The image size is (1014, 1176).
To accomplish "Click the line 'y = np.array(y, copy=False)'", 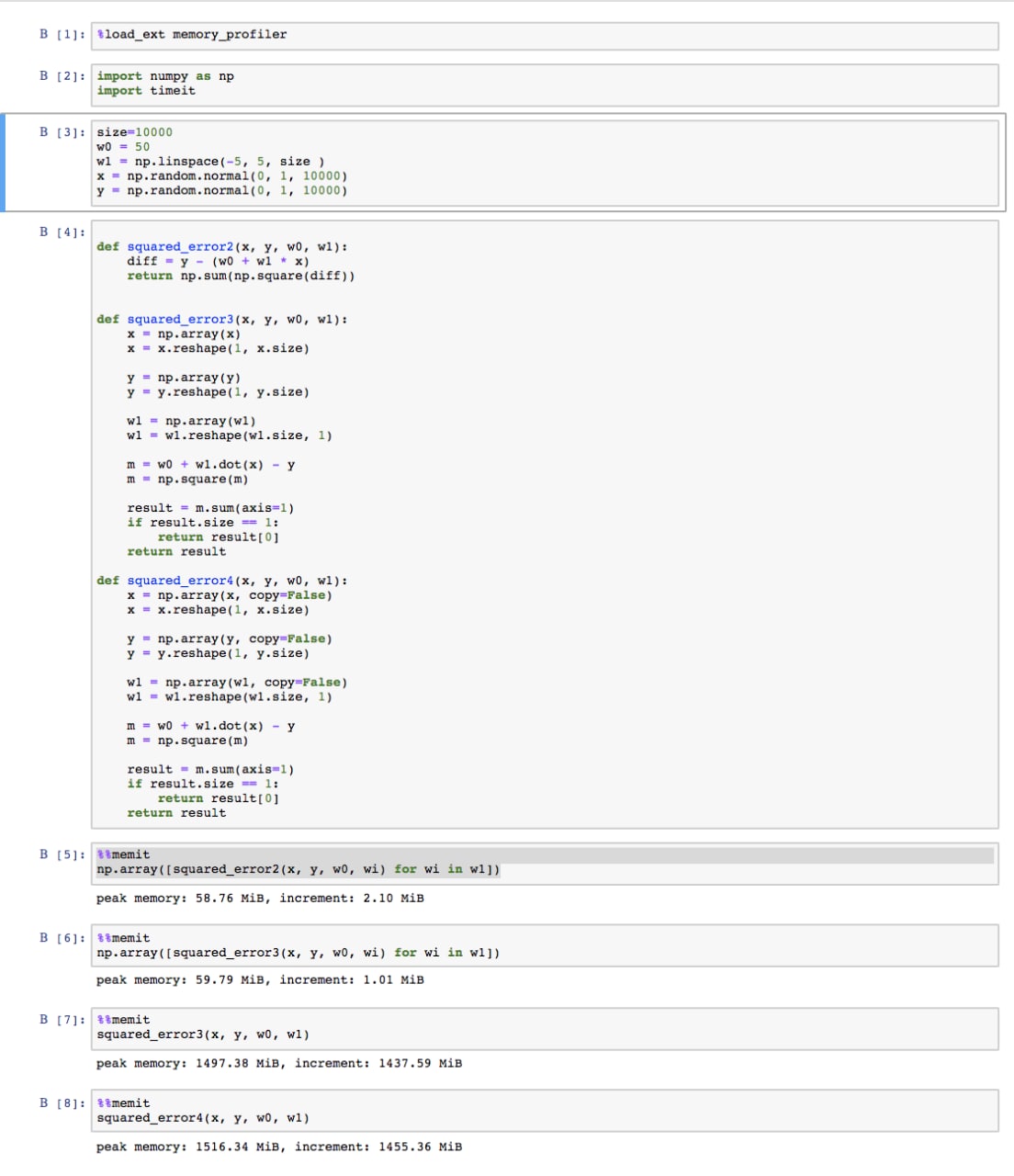I will tap(230, 639).
